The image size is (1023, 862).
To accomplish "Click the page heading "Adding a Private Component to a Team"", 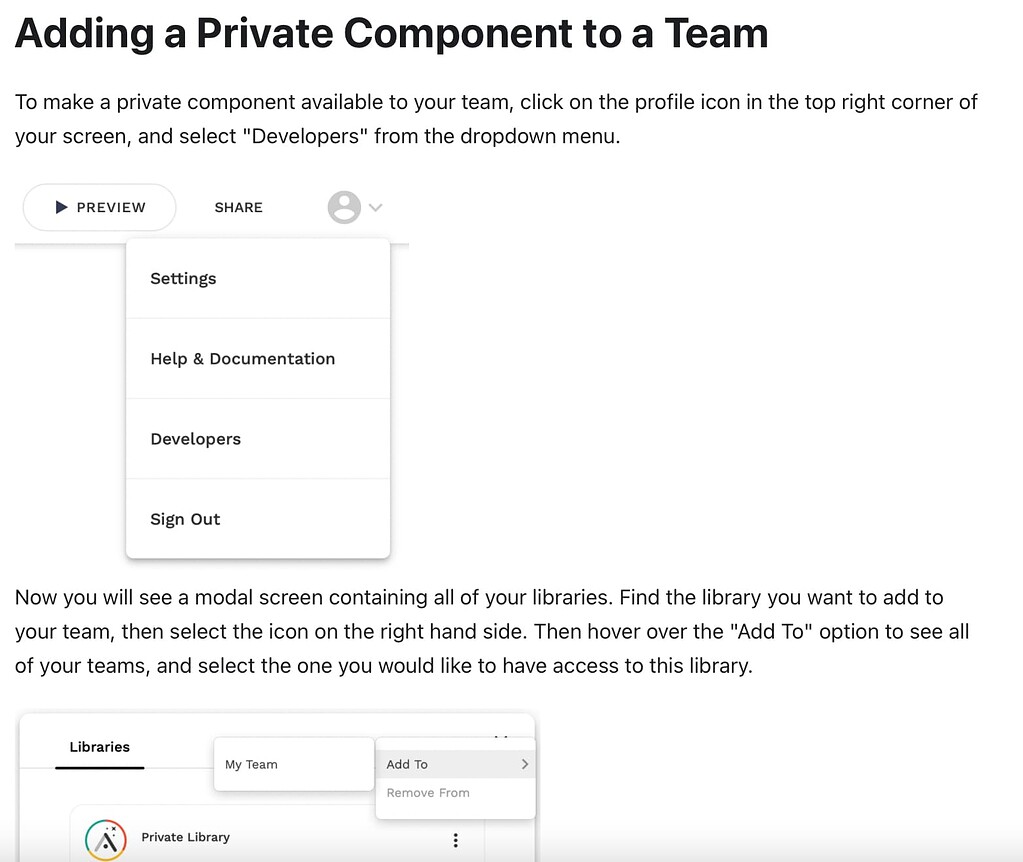I will pos(391,33).
